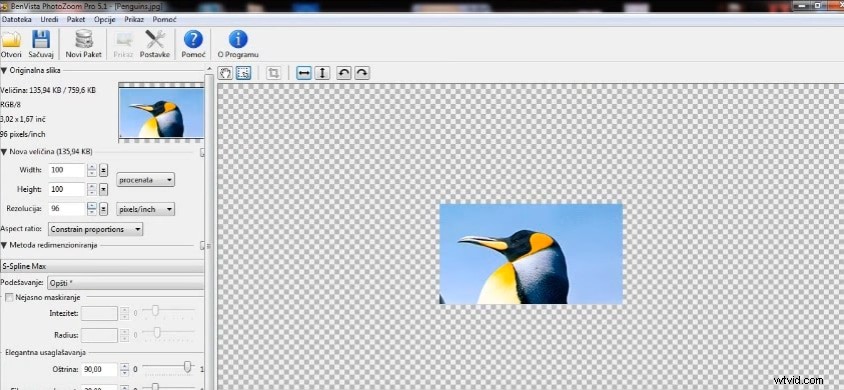Image resolution: width=844 pixels, height=390 pixels.
Task: Open the Pomoć menu in the menu bar
Action: pos(165,19)
